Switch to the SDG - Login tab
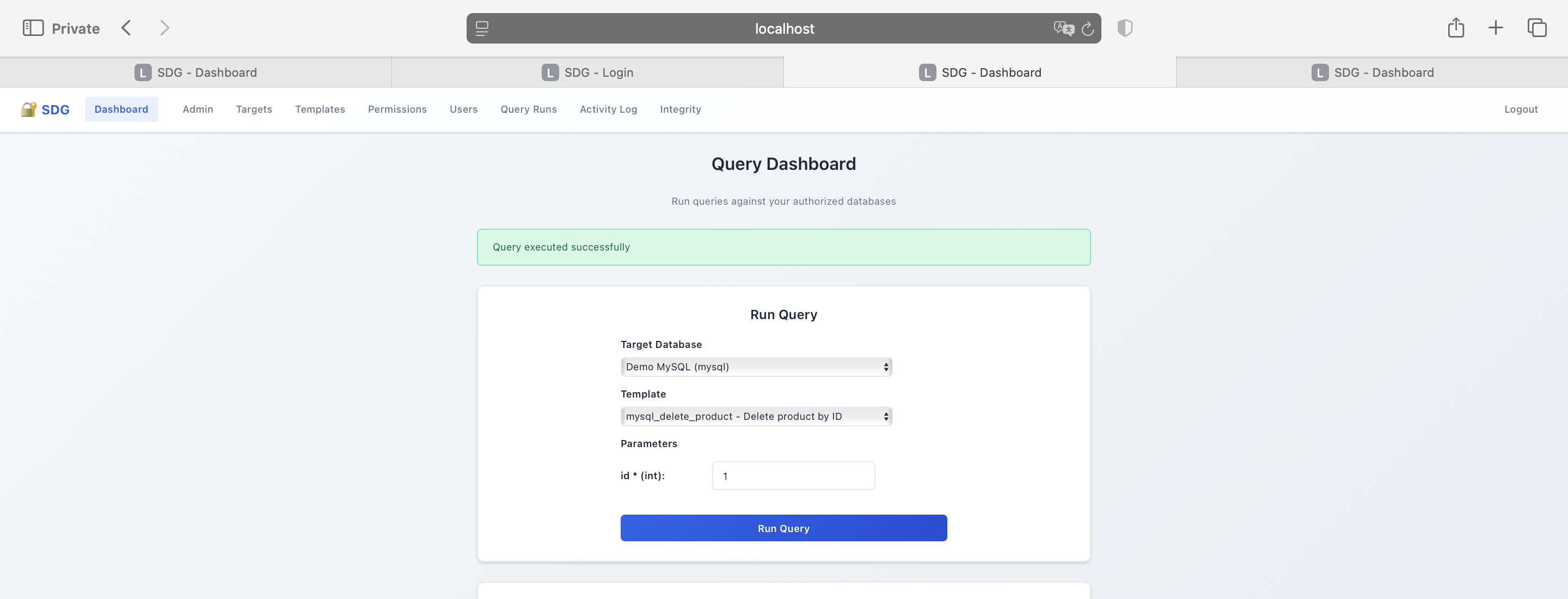This screenshot has height=599, width=1568. (587, 72)
